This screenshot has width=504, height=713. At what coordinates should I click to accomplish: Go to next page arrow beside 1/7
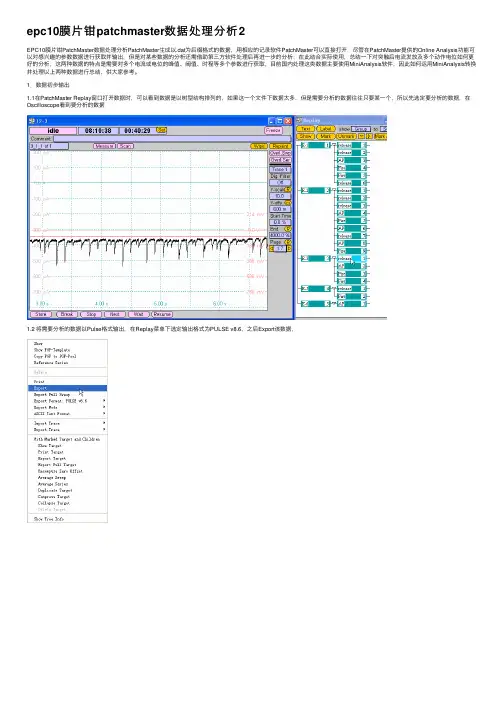tap(289, 249)
